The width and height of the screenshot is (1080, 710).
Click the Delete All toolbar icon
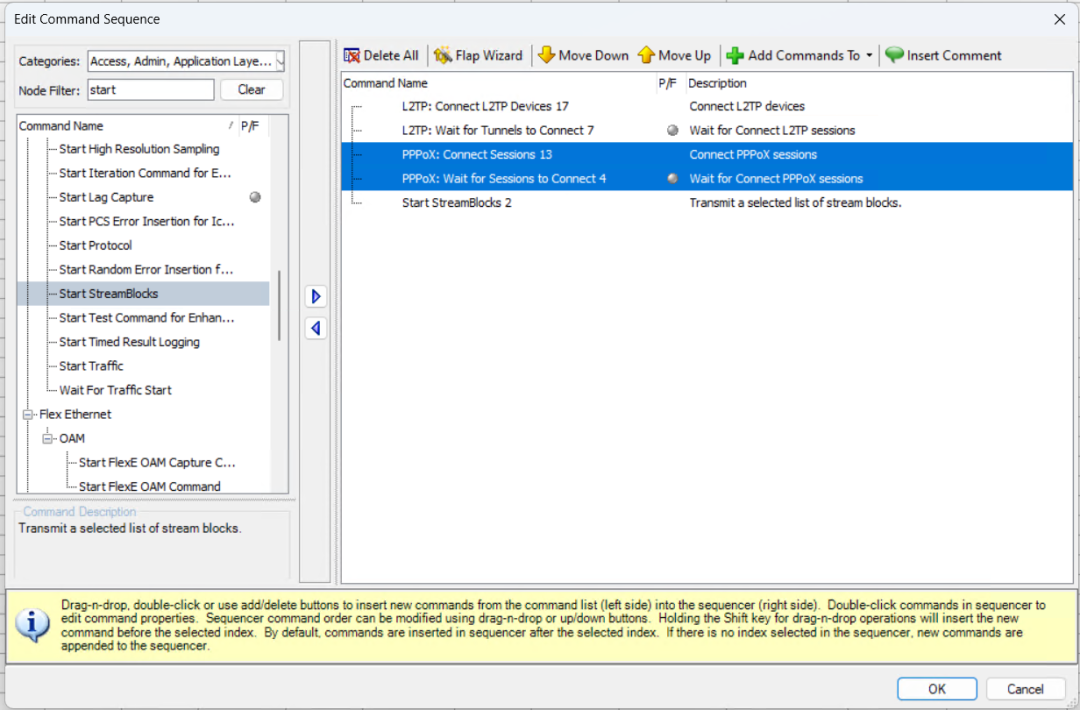pyautogui.click(x=352, y=56)
